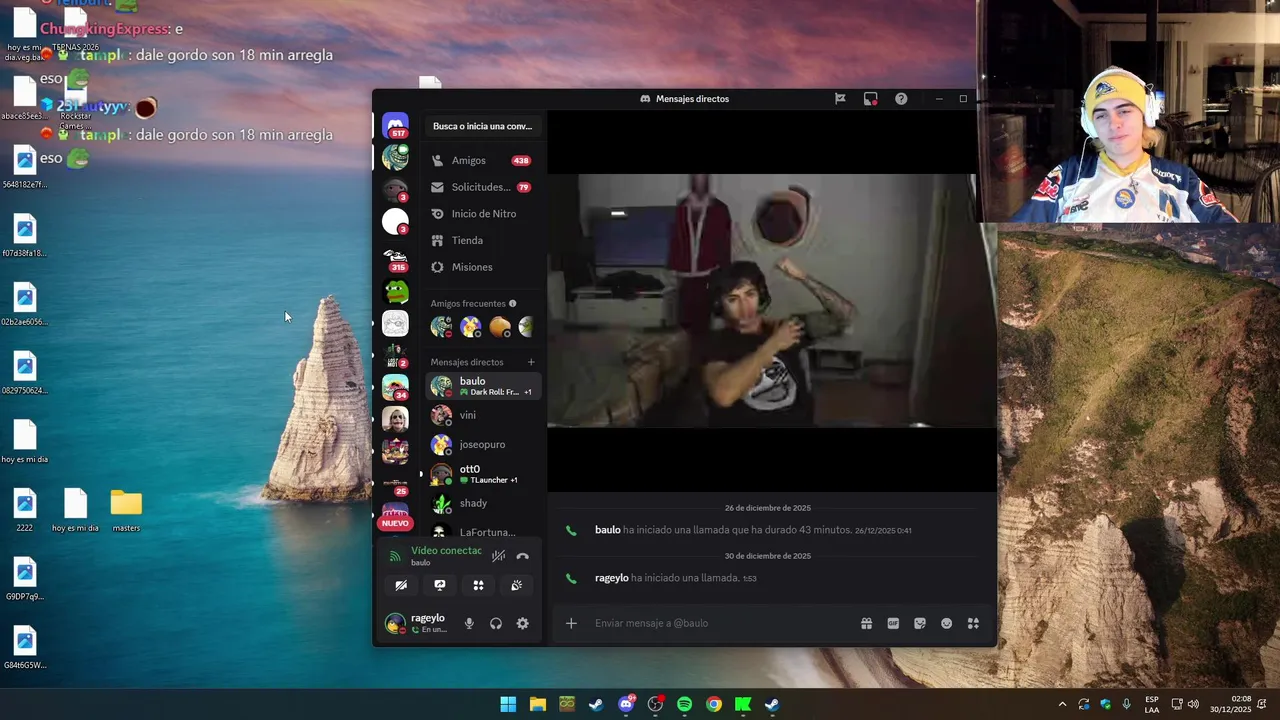This screenshot has height=720, width=1280.
Task: Open first avatar in Amigos frecuentes
Action: click(441, 327)
